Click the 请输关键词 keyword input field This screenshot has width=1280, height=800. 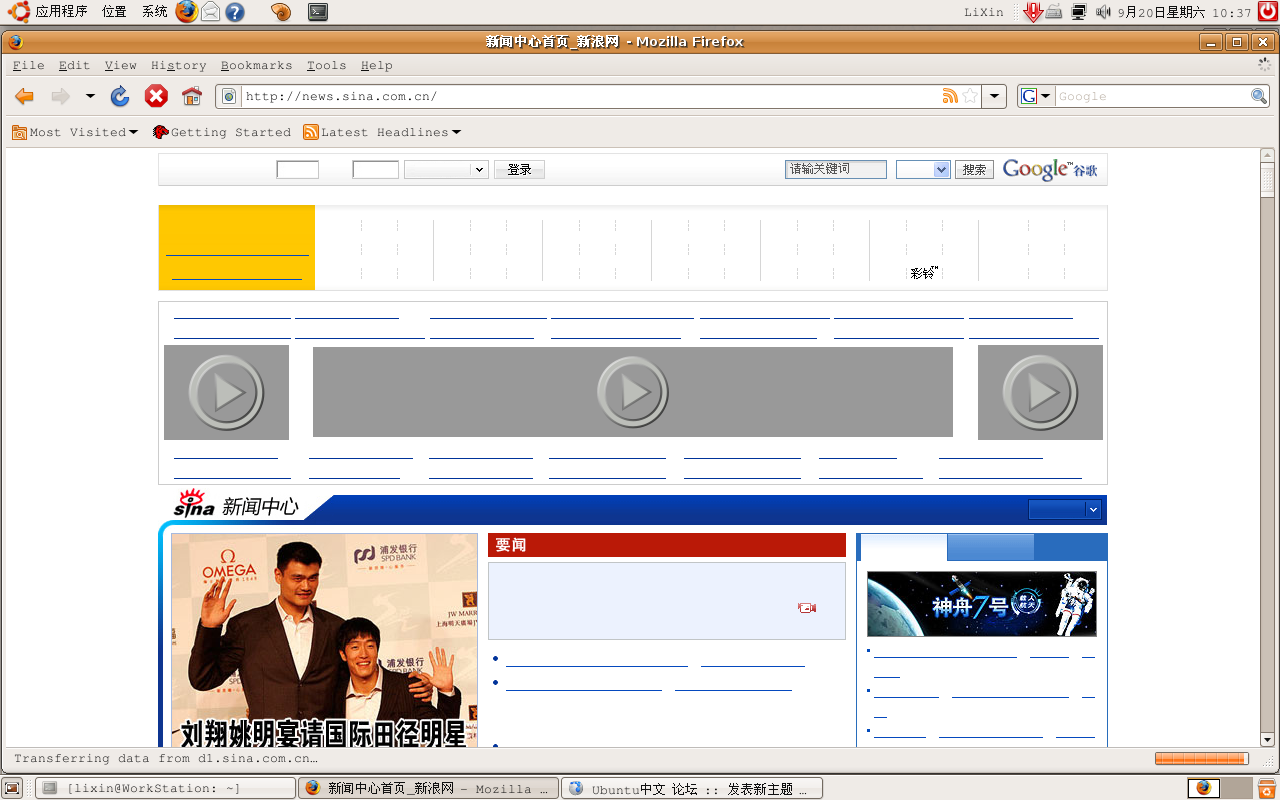coord(836,170)
